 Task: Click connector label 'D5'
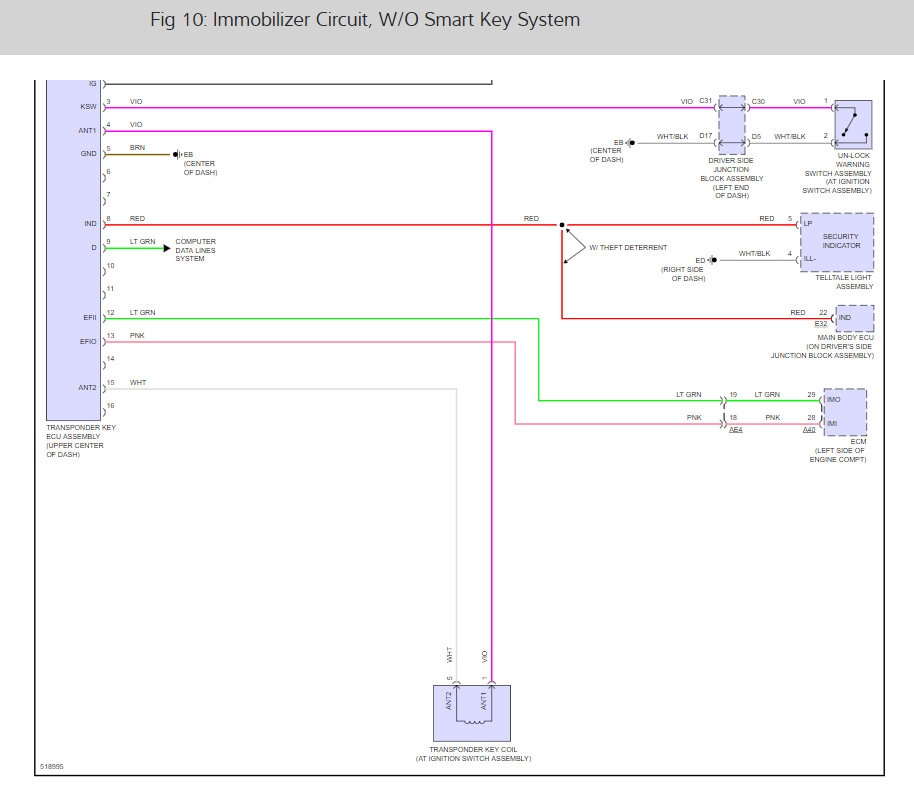(x=756, y=136)
